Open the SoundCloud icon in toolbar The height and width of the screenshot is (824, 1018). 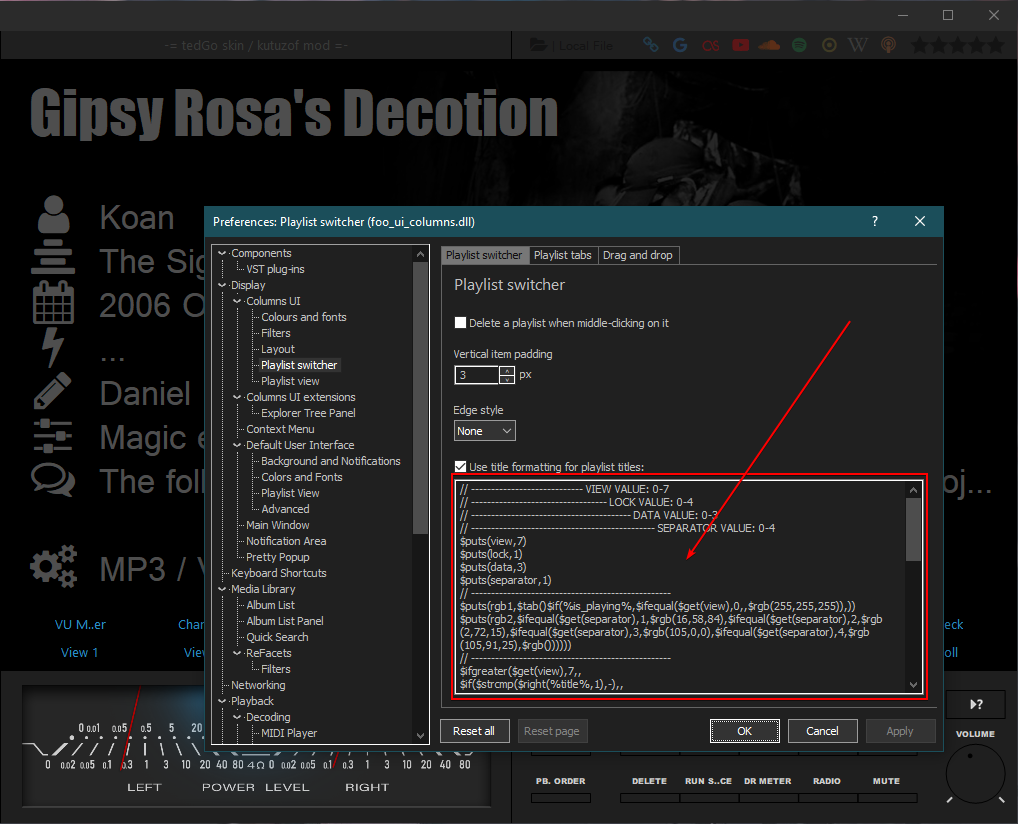tap(769, 45)
